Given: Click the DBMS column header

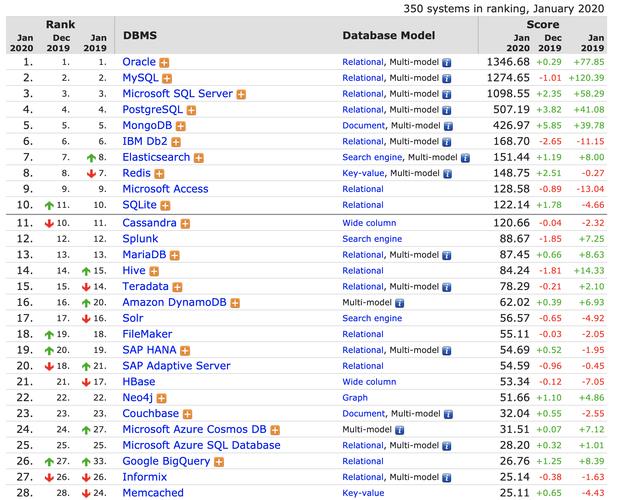Looking at the screenshot, I should [x=140, y=35].
